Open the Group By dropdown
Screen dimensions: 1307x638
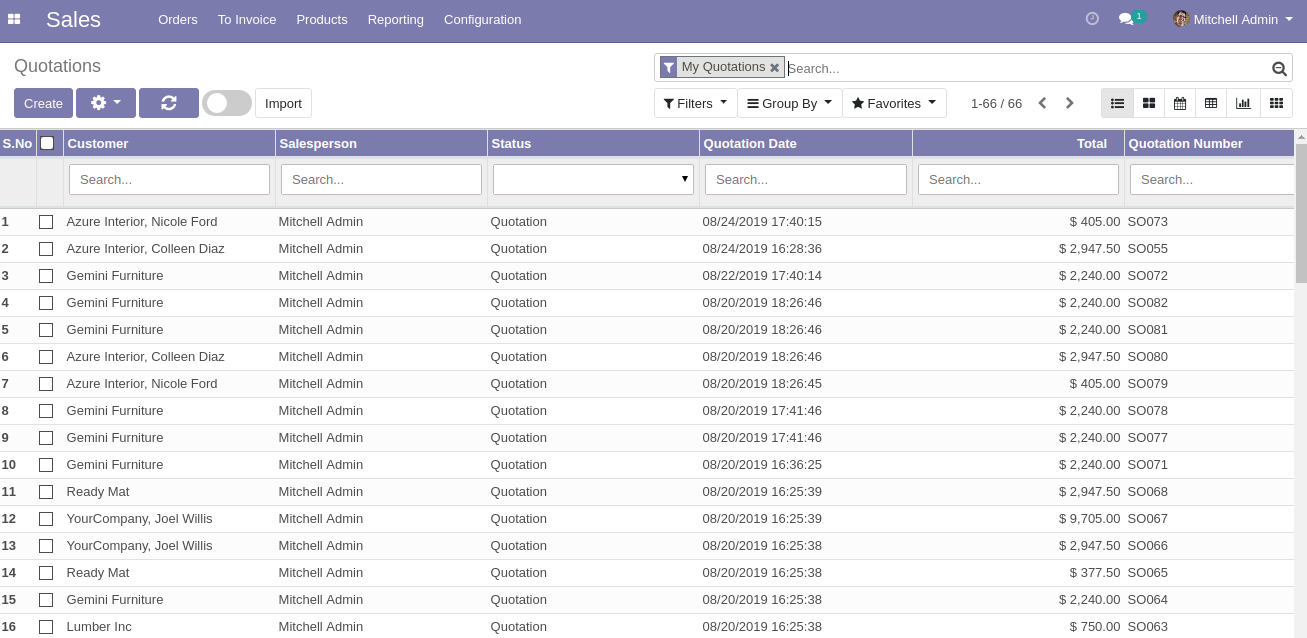point(789,103)
